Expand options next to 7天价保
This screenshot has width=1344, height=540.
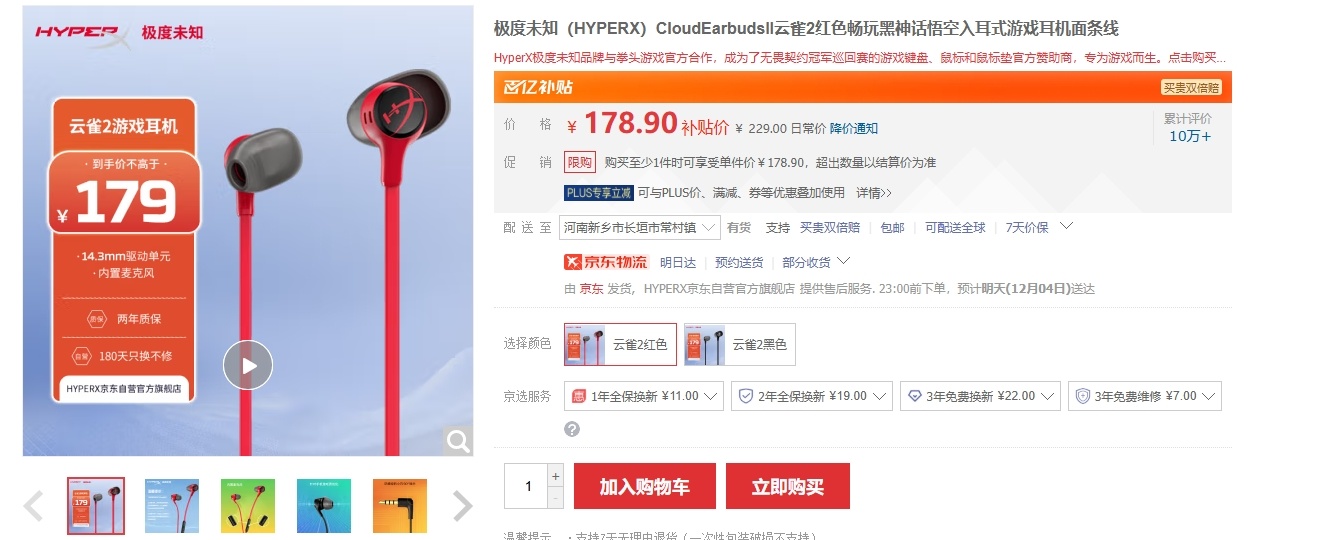(x=1066, y=226)
